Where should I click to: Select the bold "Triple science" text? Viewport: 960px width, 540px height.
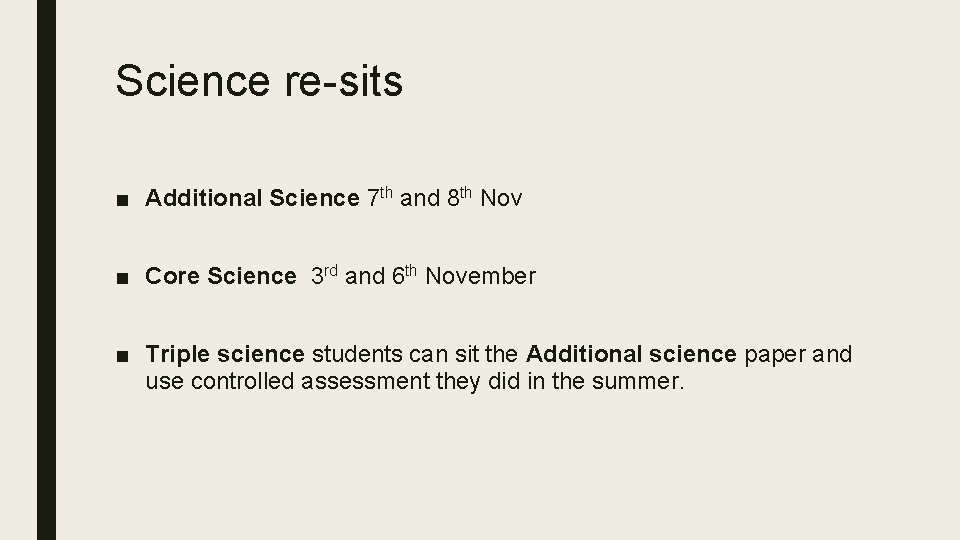point(225,354)
